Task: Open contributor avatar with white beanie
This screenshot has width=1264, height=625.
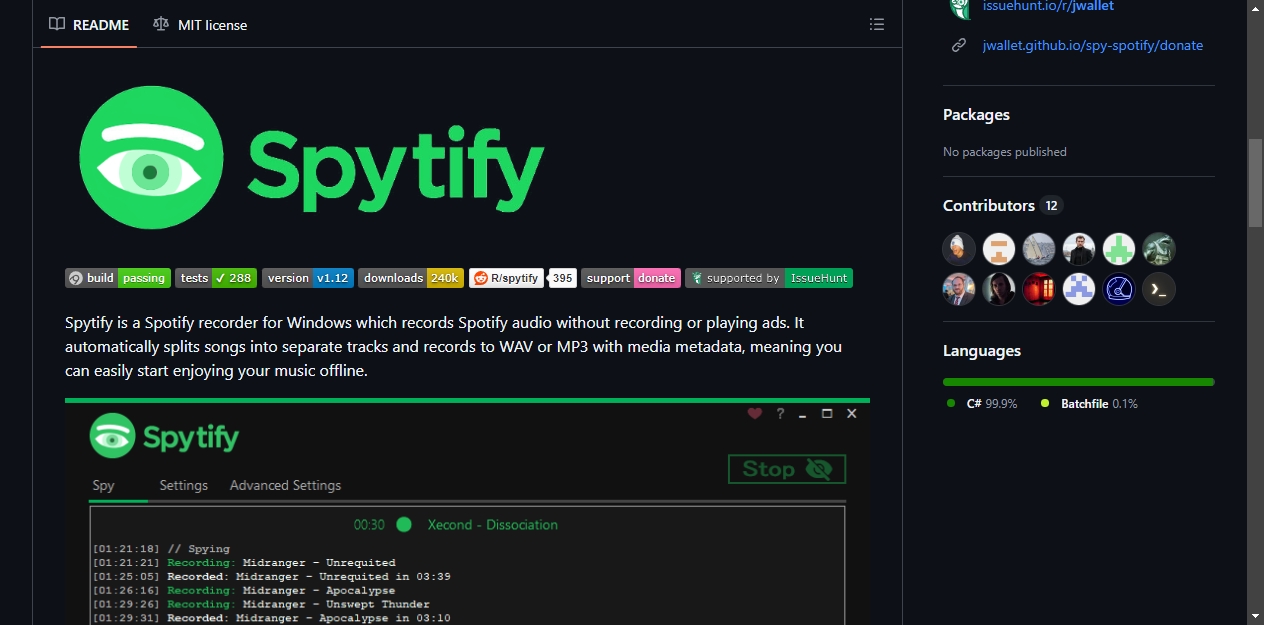Action: pyautogui.click(x=959, y=249)
